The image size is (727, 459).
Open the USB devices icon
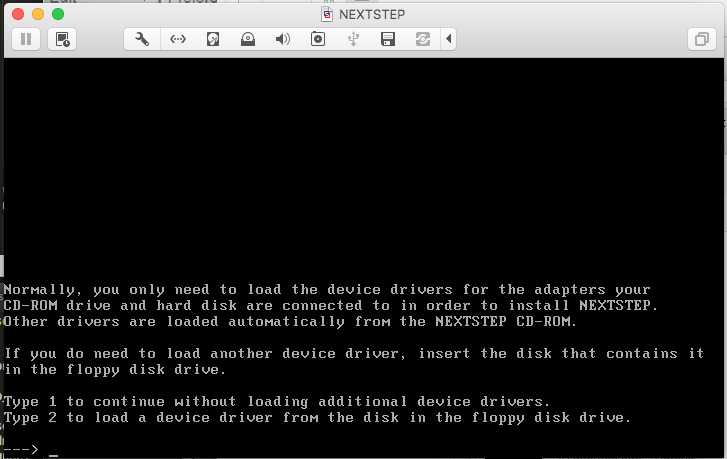[x=353, y=39]
